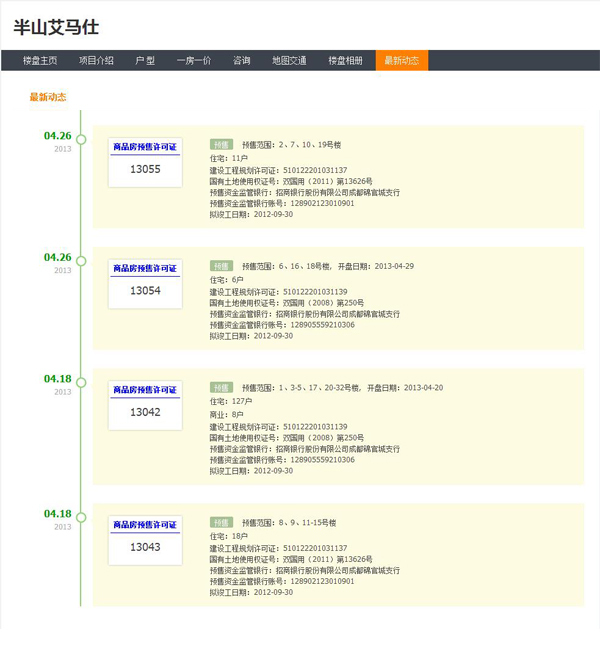
Task: Click the first 04.26 timeline circle marker
Action: coord(81,140)
